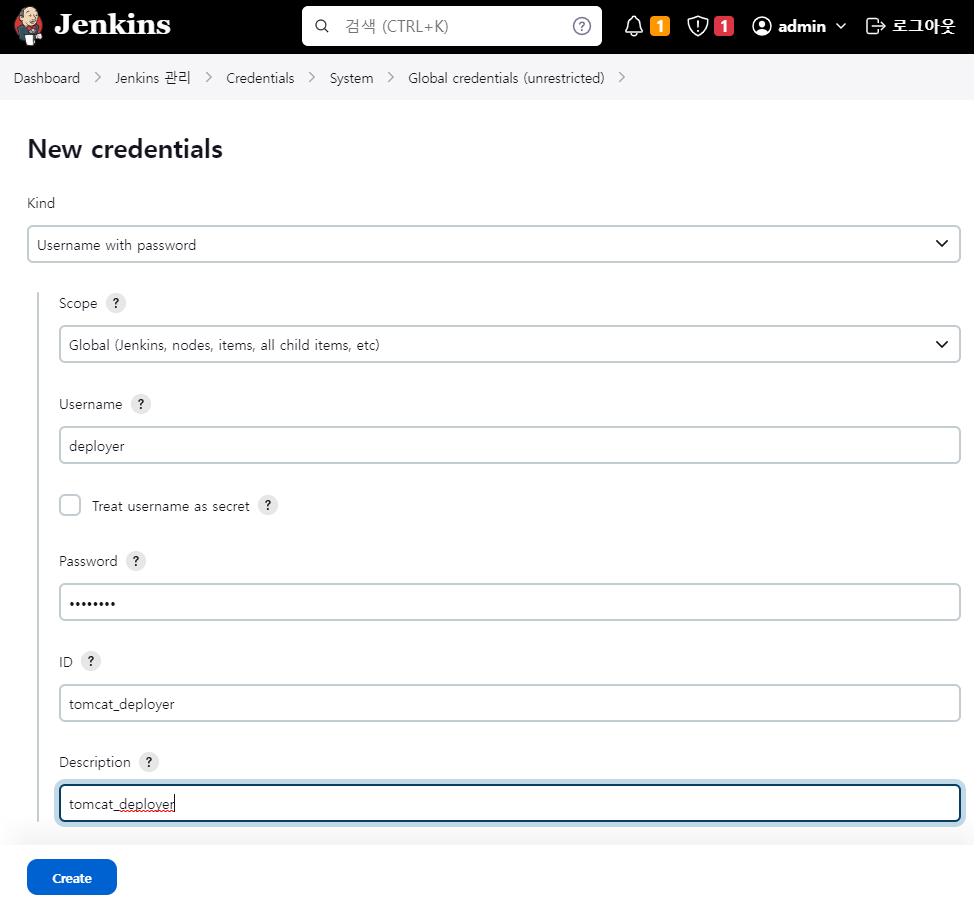Click the Username field containing deployer
Viewport: 974px width, 900px height.
[509, 445]
